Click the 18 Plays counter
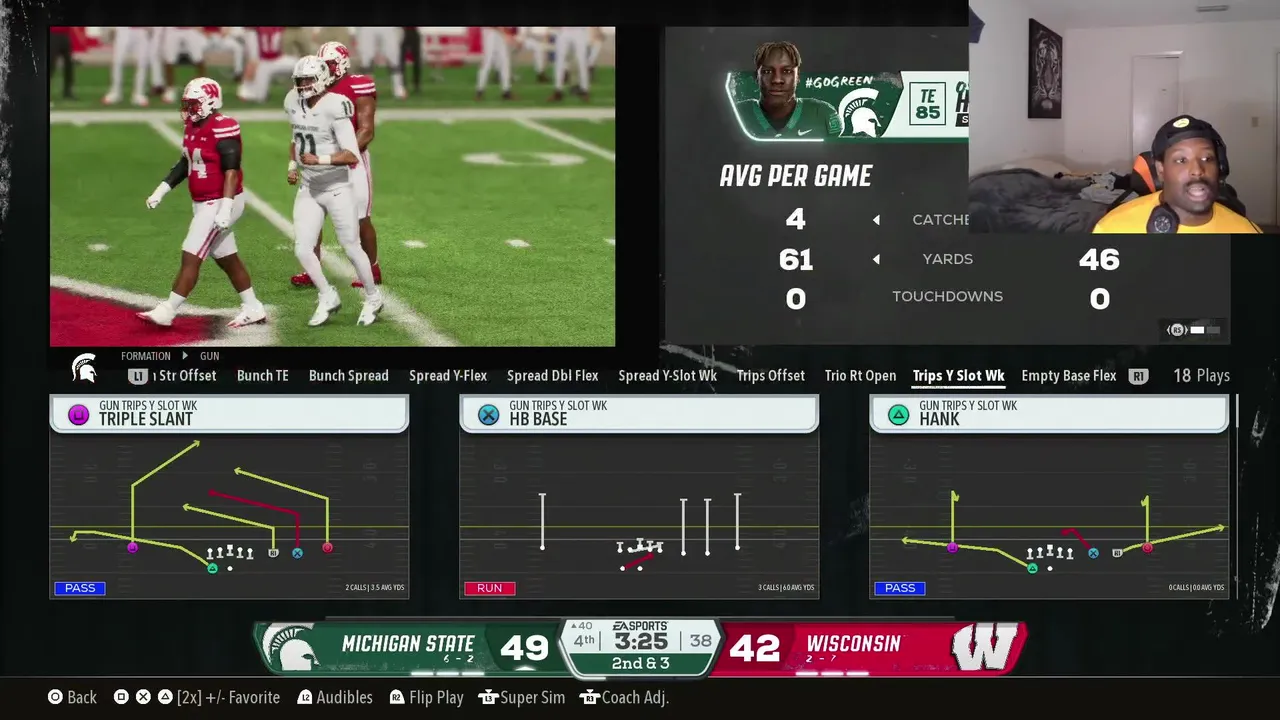1280x720 pixels. click(1201, 376)
